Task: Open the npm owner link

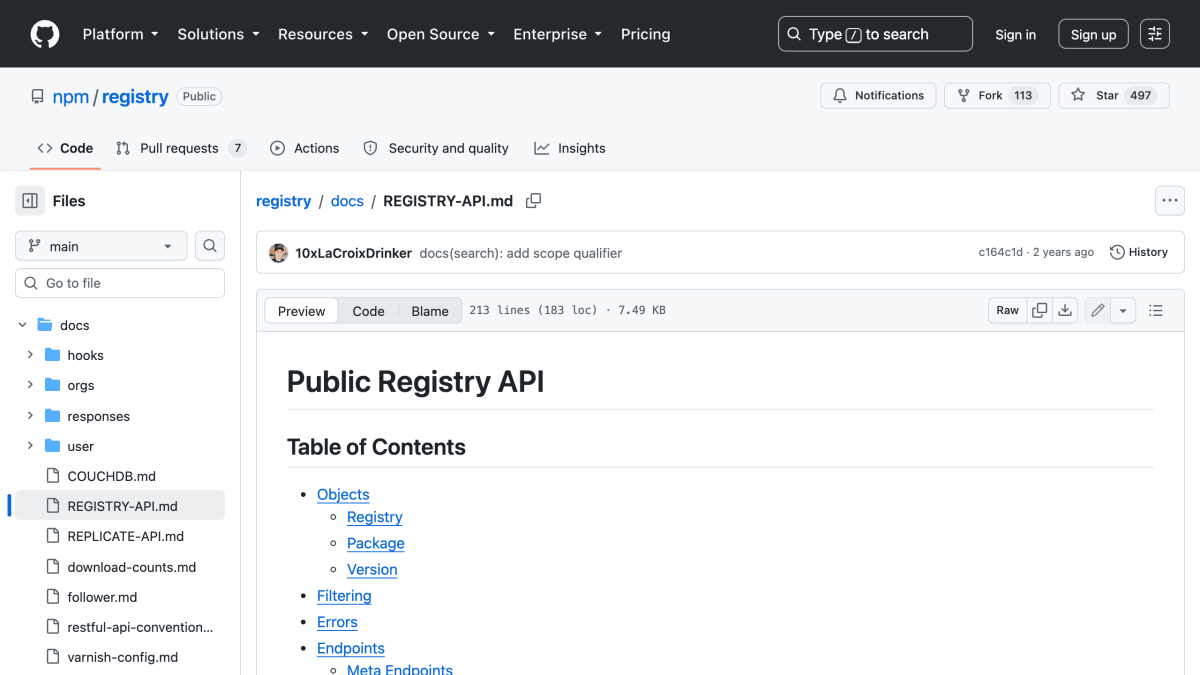Action: [x=71, y=97]
